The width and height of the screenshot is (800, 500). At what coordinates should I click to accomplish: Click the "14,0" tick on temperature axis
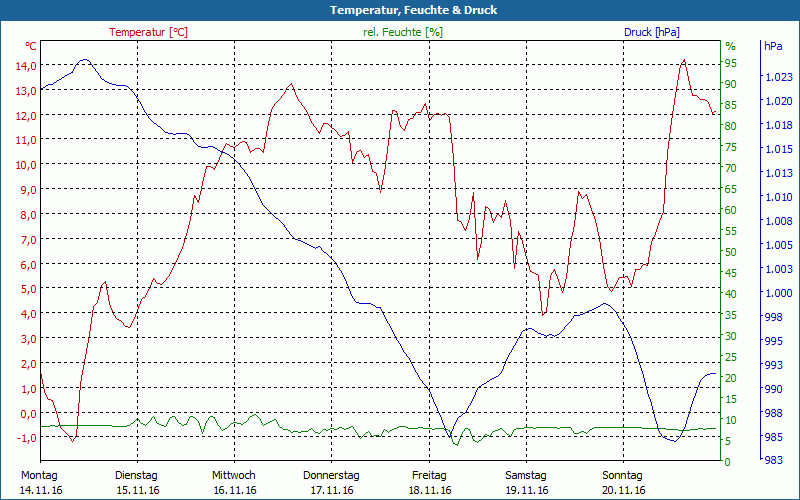pyautogui.click(x=24, y=65)
